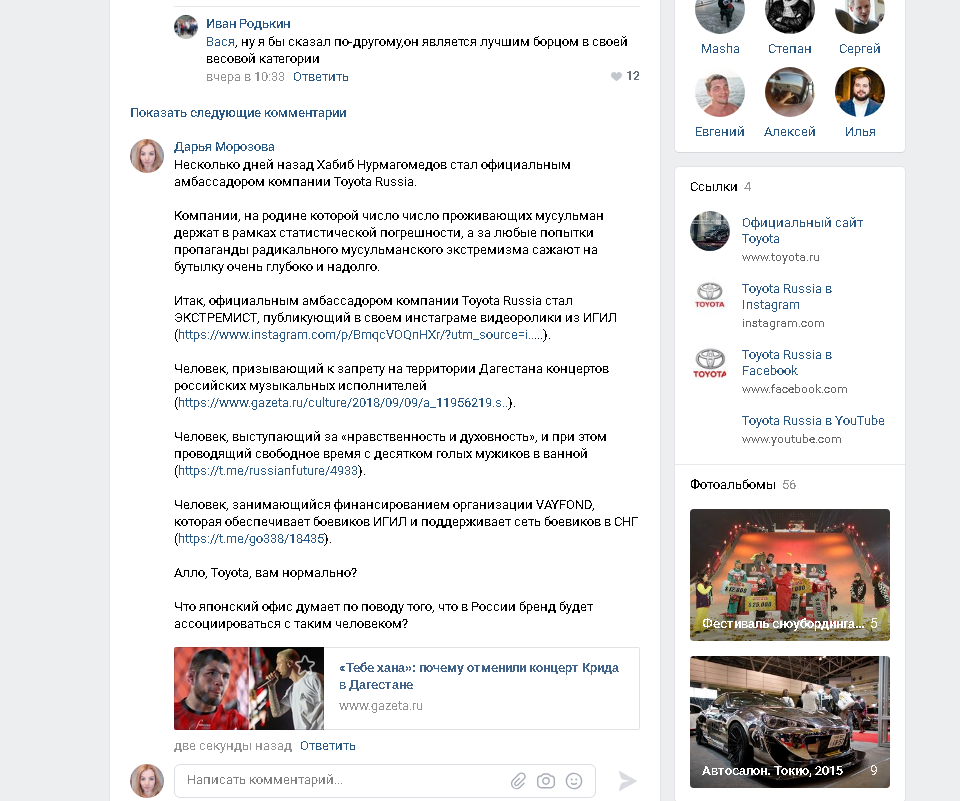Viewport: 960px width, 801px height.
Task: Open the gazeta.ru culture link in comment
Action: 343,403
